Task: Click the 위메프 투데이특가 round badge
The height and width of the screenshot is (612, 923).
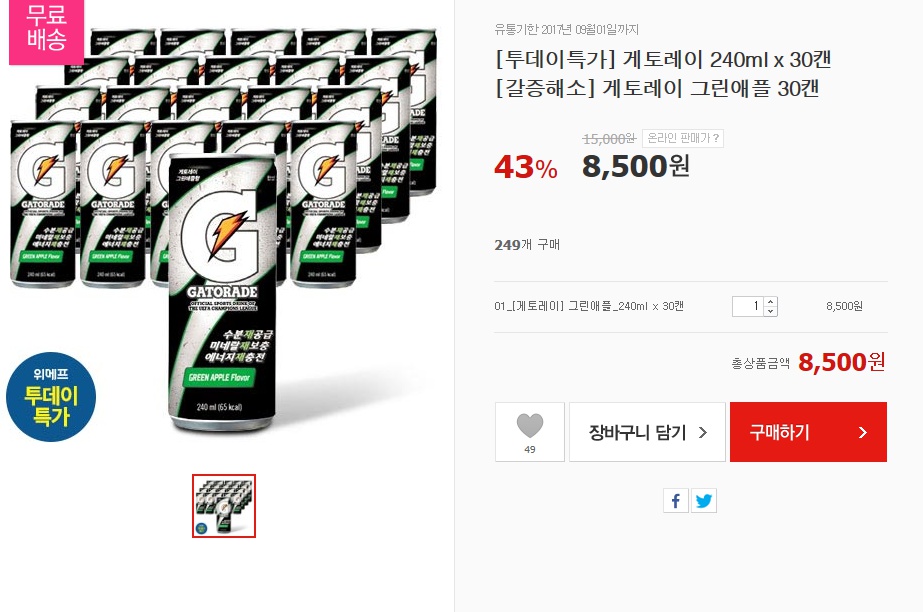Action: click(x=51, y=397)
